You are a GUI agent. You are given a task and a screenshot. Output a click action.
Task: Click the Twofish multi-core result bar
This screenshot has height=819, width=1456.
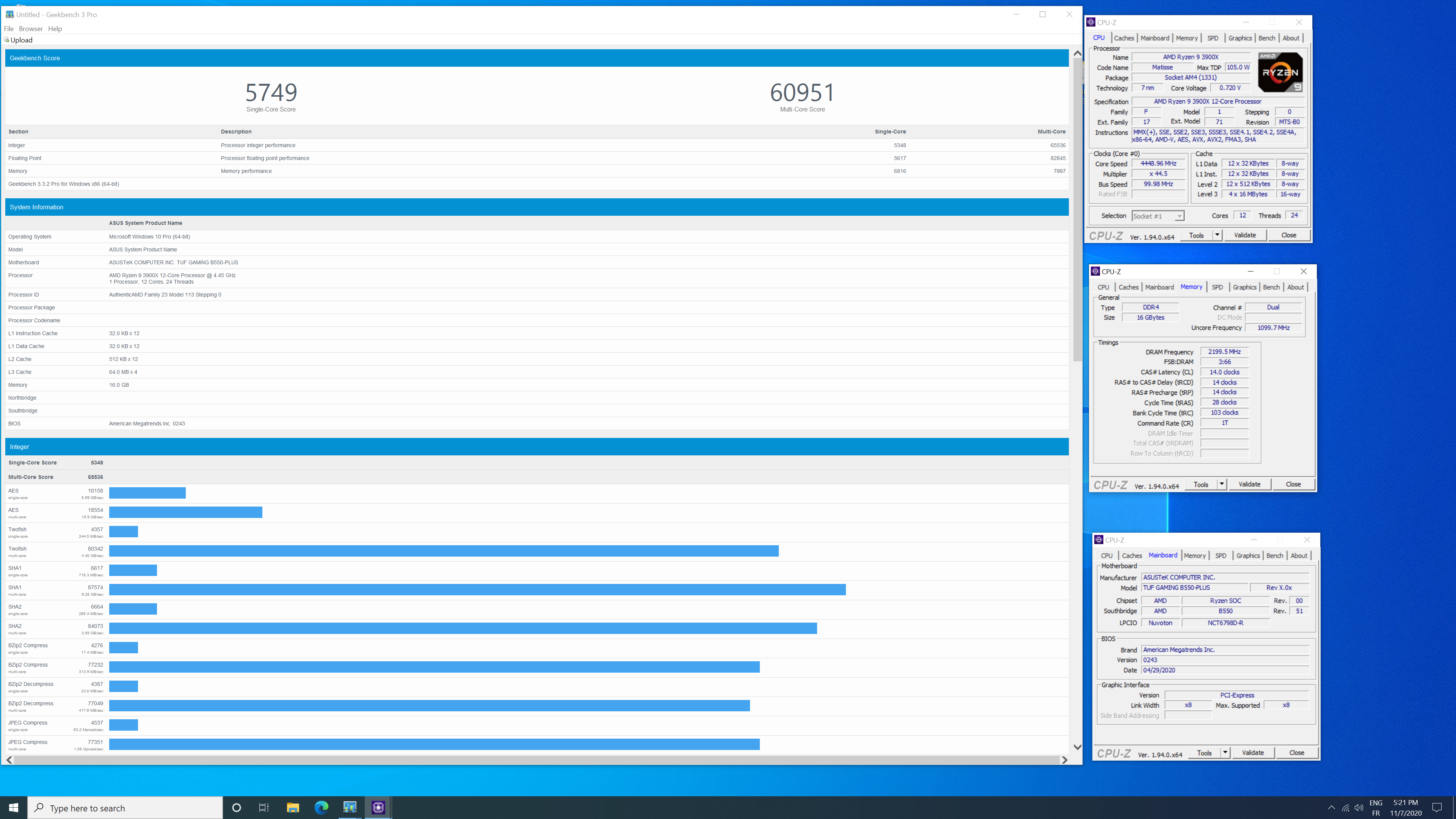[x=444, y=551]
